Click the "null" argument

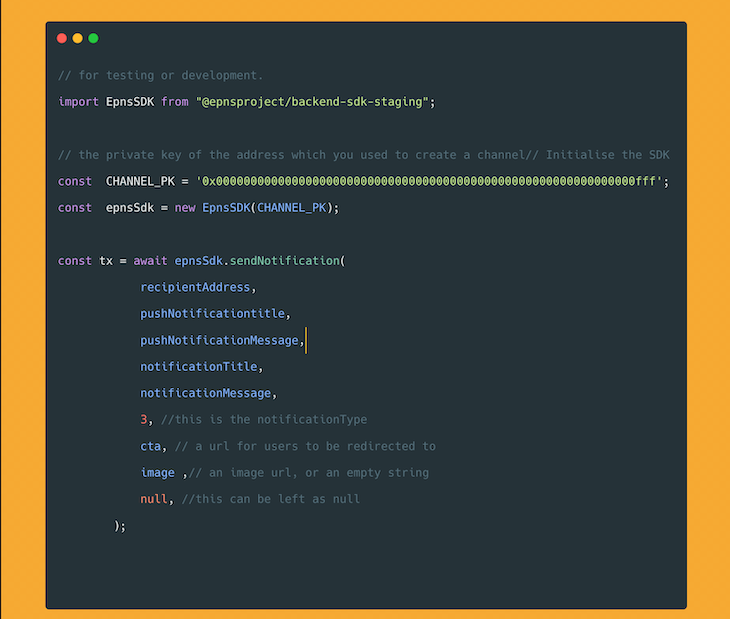tap(154, 499)
